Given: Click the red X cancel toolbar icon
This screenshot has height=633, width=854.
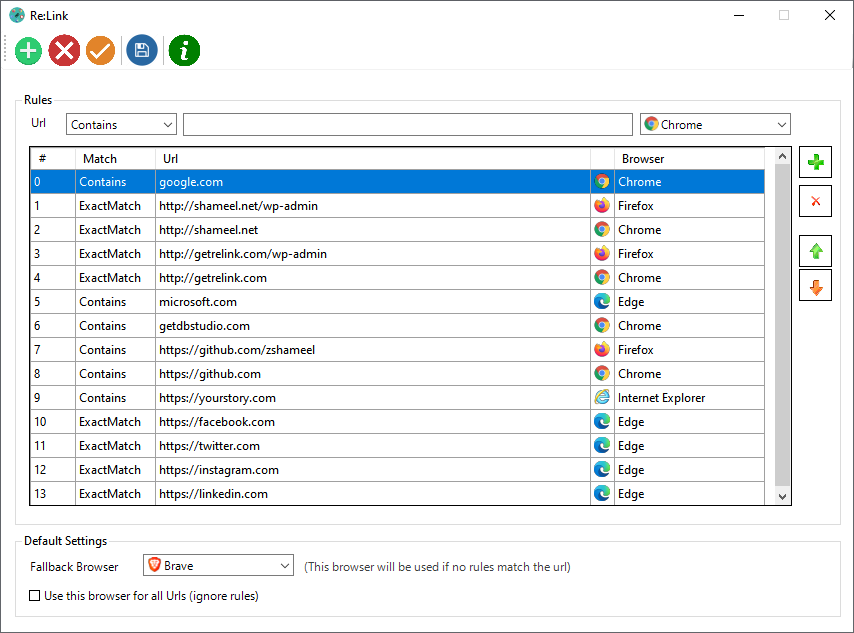Looking at the screenshot, I should pyautogui.click(x=64, y=50).
